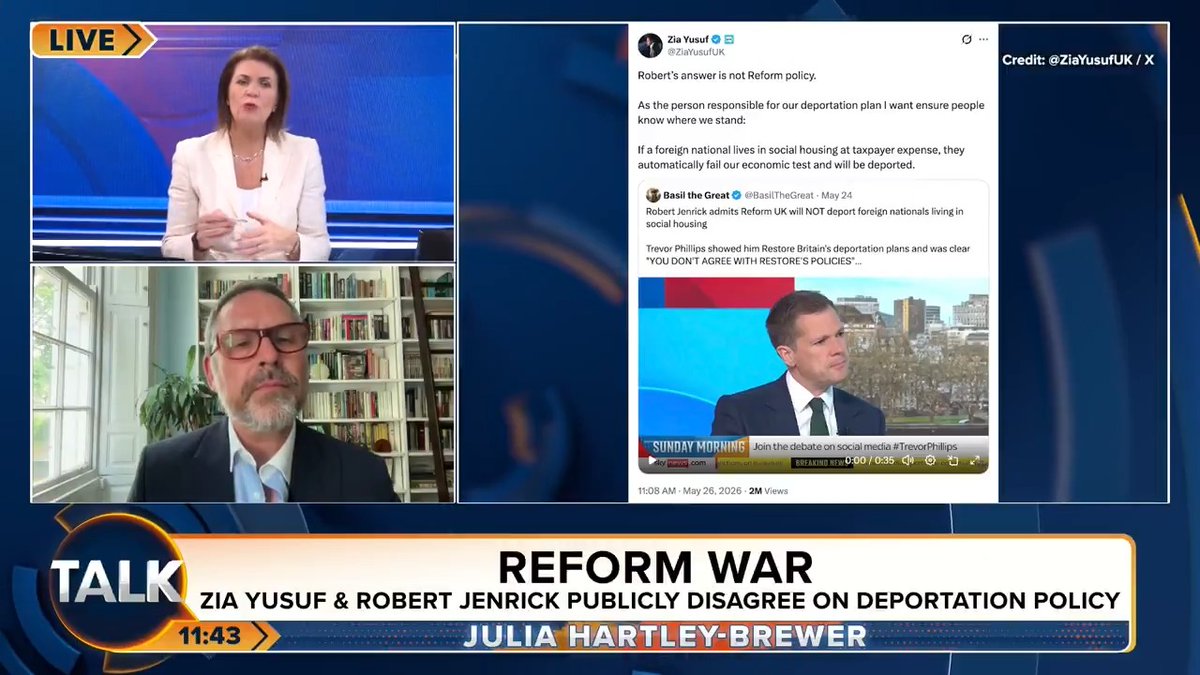1200x675 pixels.
Task: Click the 2M Views count
Action: pyautogui.click(x=769, y=491)
